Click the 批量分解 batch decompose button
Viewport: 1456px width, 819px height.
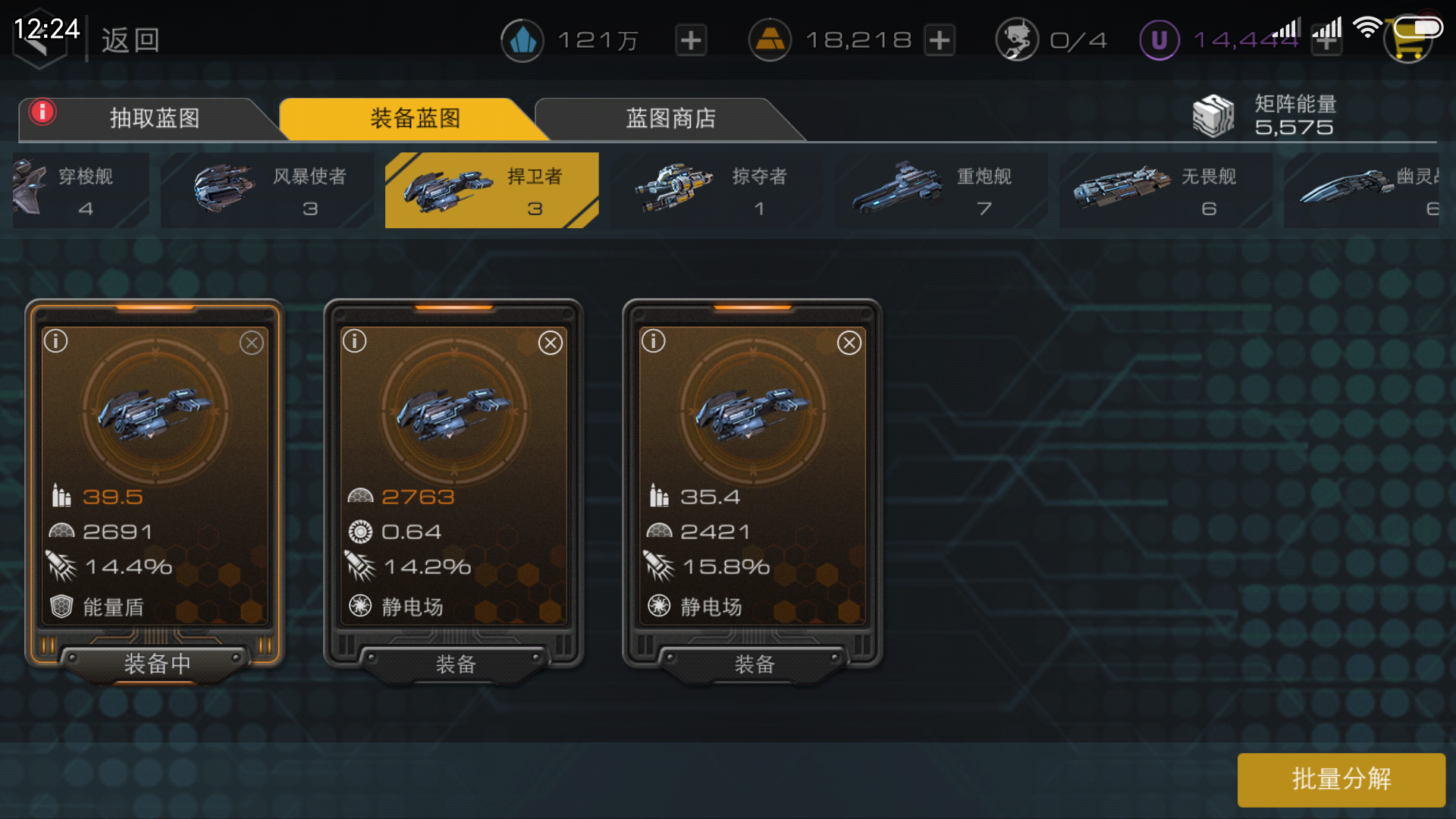(x=1341, y=779)
